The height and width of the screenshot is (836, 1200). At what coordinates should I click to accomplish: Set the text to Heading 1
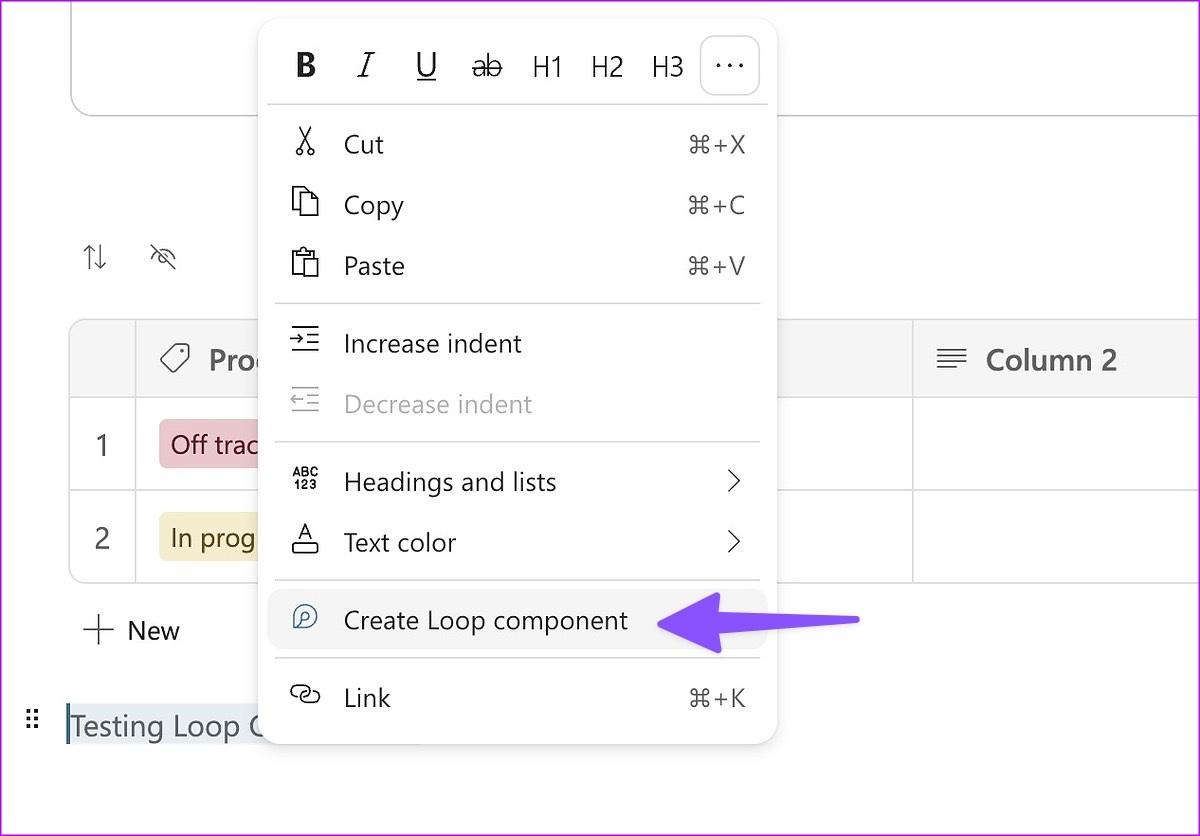tap(547, 66)
